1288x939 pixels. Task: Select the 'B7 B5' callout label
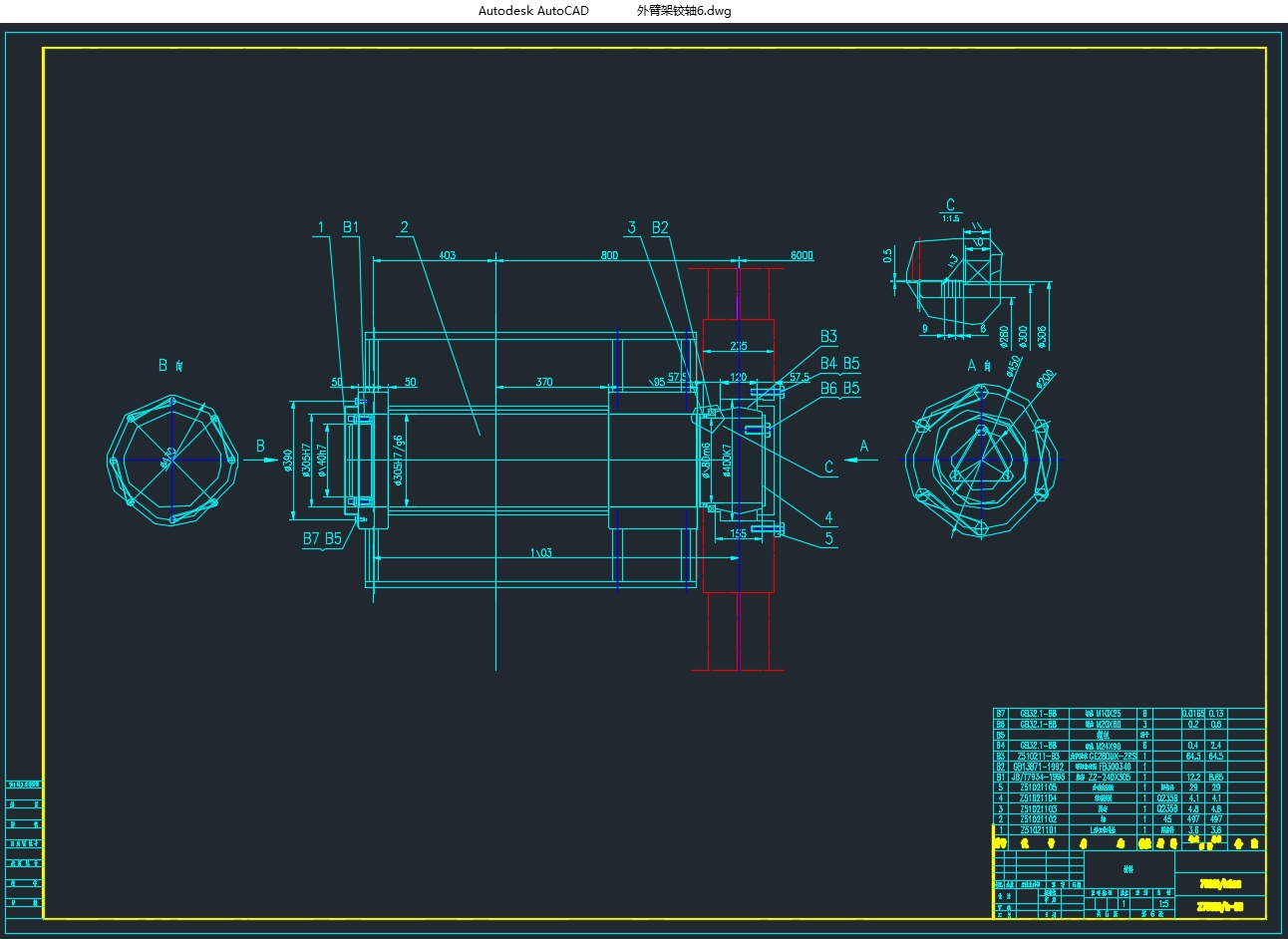[322, 539]
